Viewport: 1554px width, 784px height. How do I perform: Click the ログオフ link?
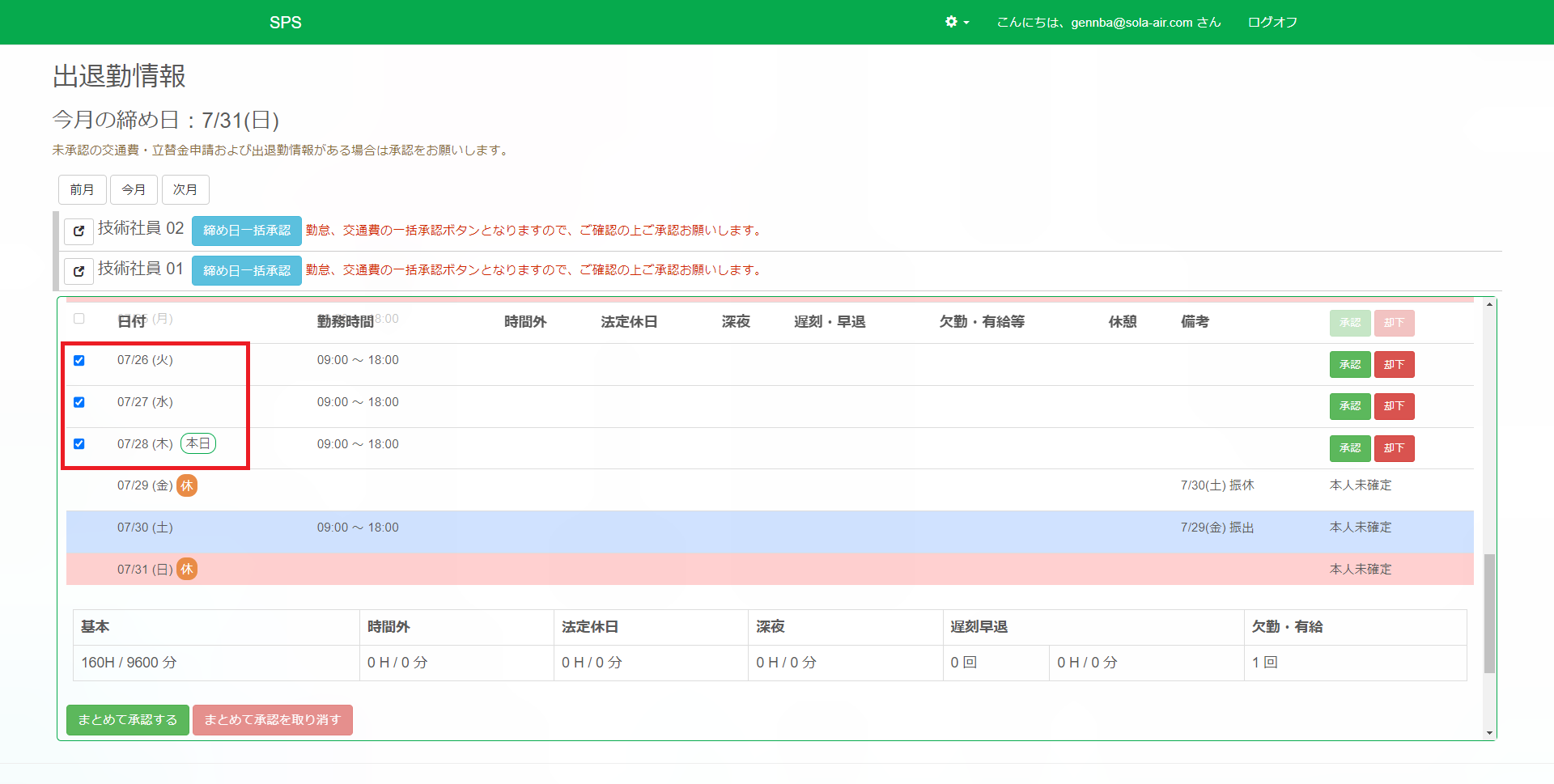(x=1272, y=22)
